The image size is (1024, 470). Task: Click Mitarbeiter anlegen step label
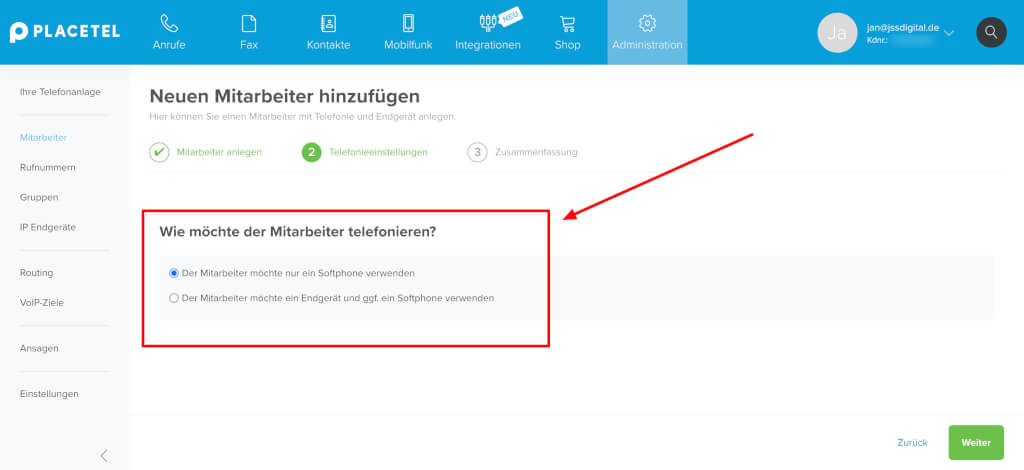click(x=219, y=152)
